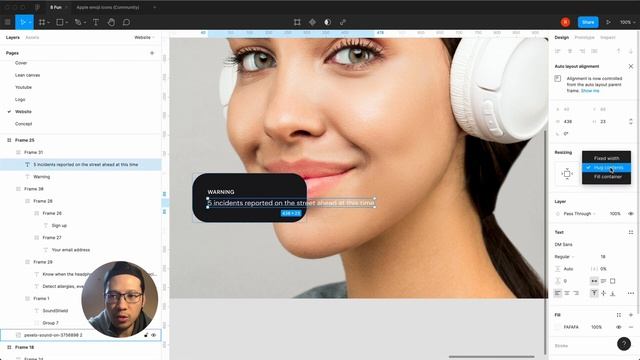This screenshot has width=640, height=360.
Task: Click the crop/edit object icon in toolbar
Action: click(x=297, y=22)
